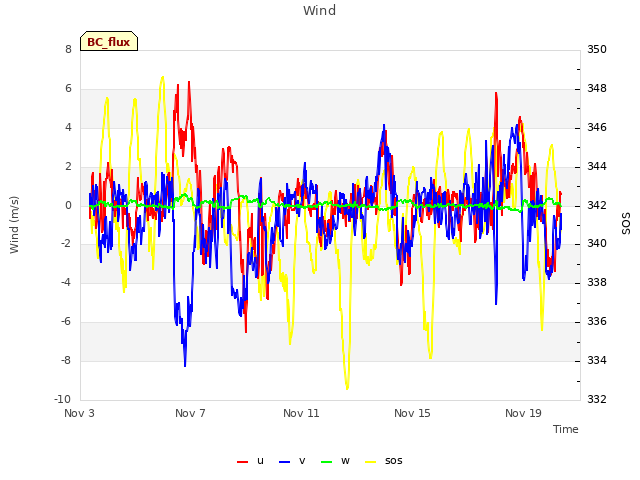640x480 pixels.
Task: Click the green w legend swatch
Action: tap(327, 462)
